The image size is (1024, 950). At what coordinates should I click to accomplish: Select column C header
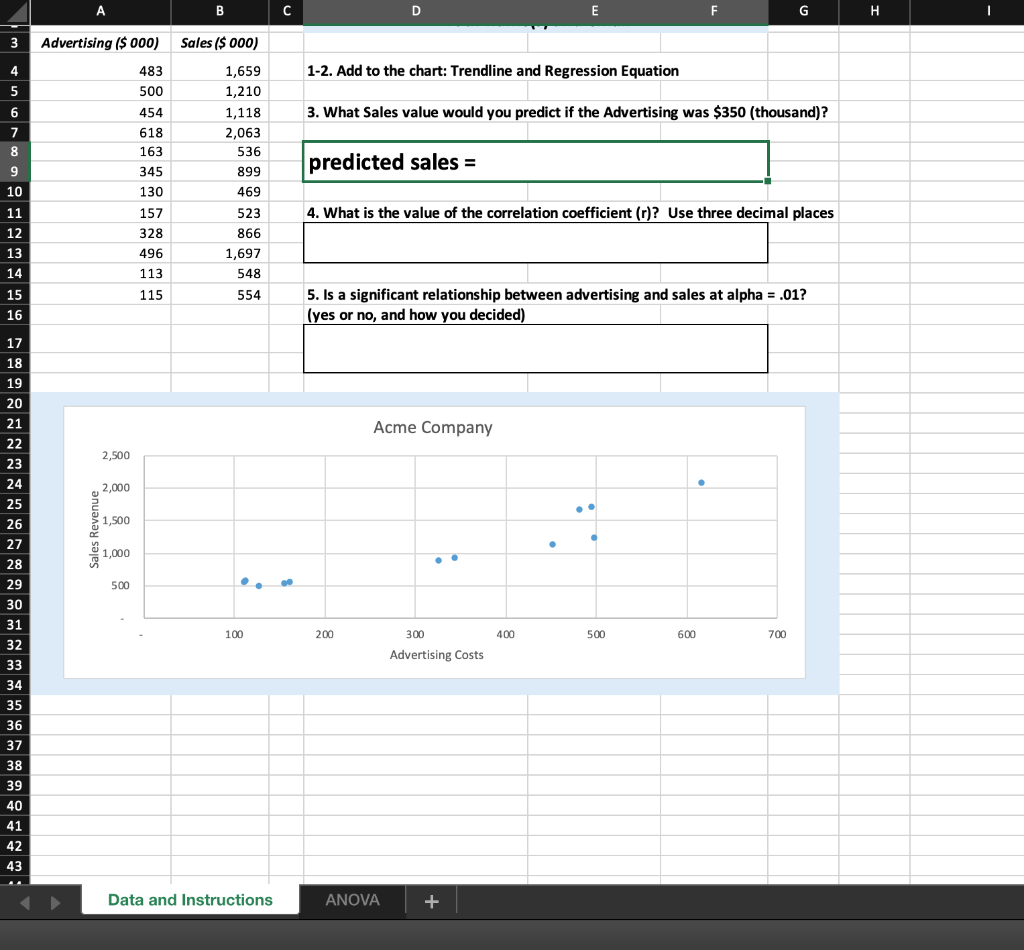(x=286, y=11)
